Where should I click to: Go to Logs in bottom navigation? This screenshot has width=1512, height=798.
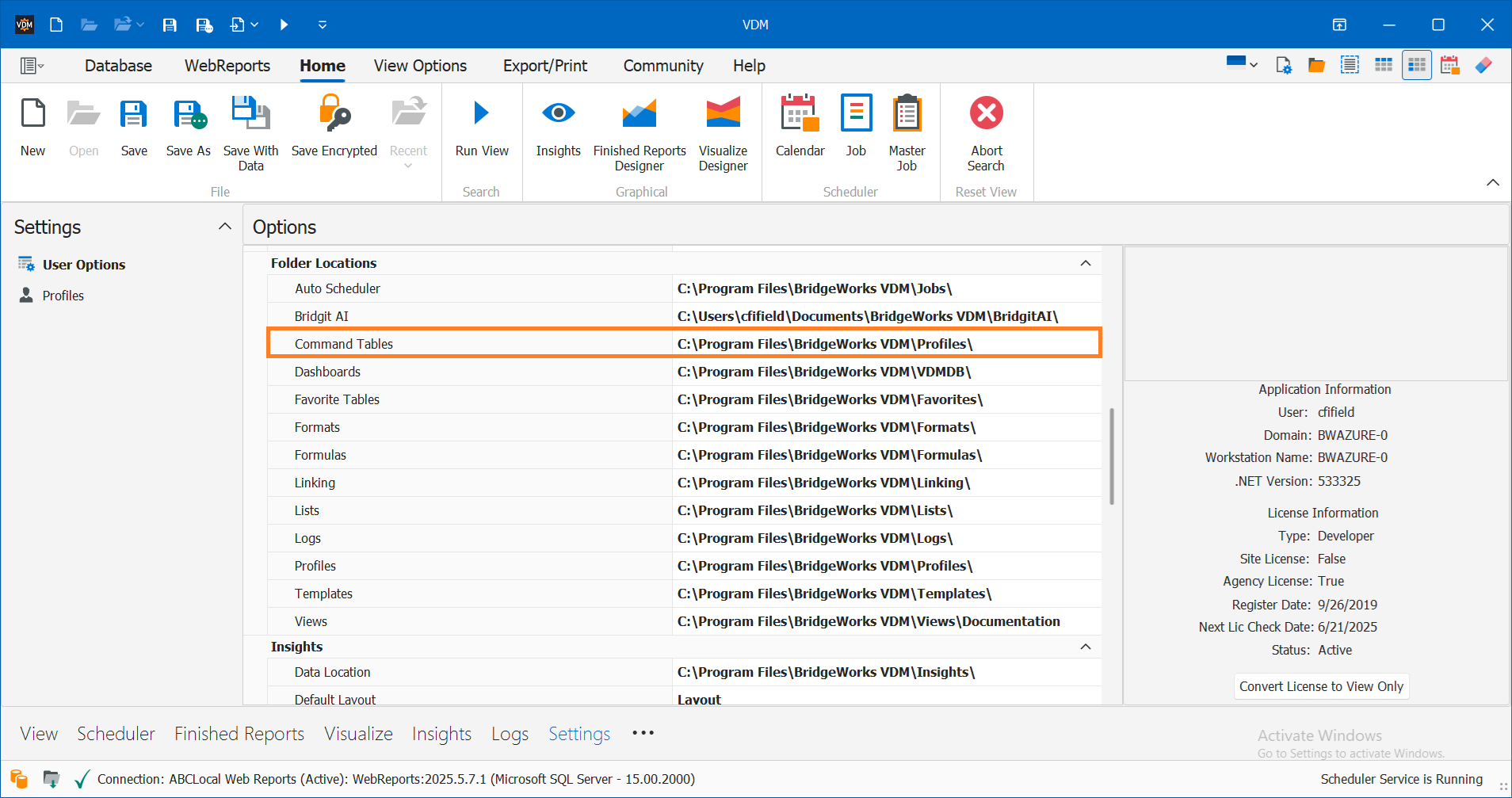[x=510, y=734]
